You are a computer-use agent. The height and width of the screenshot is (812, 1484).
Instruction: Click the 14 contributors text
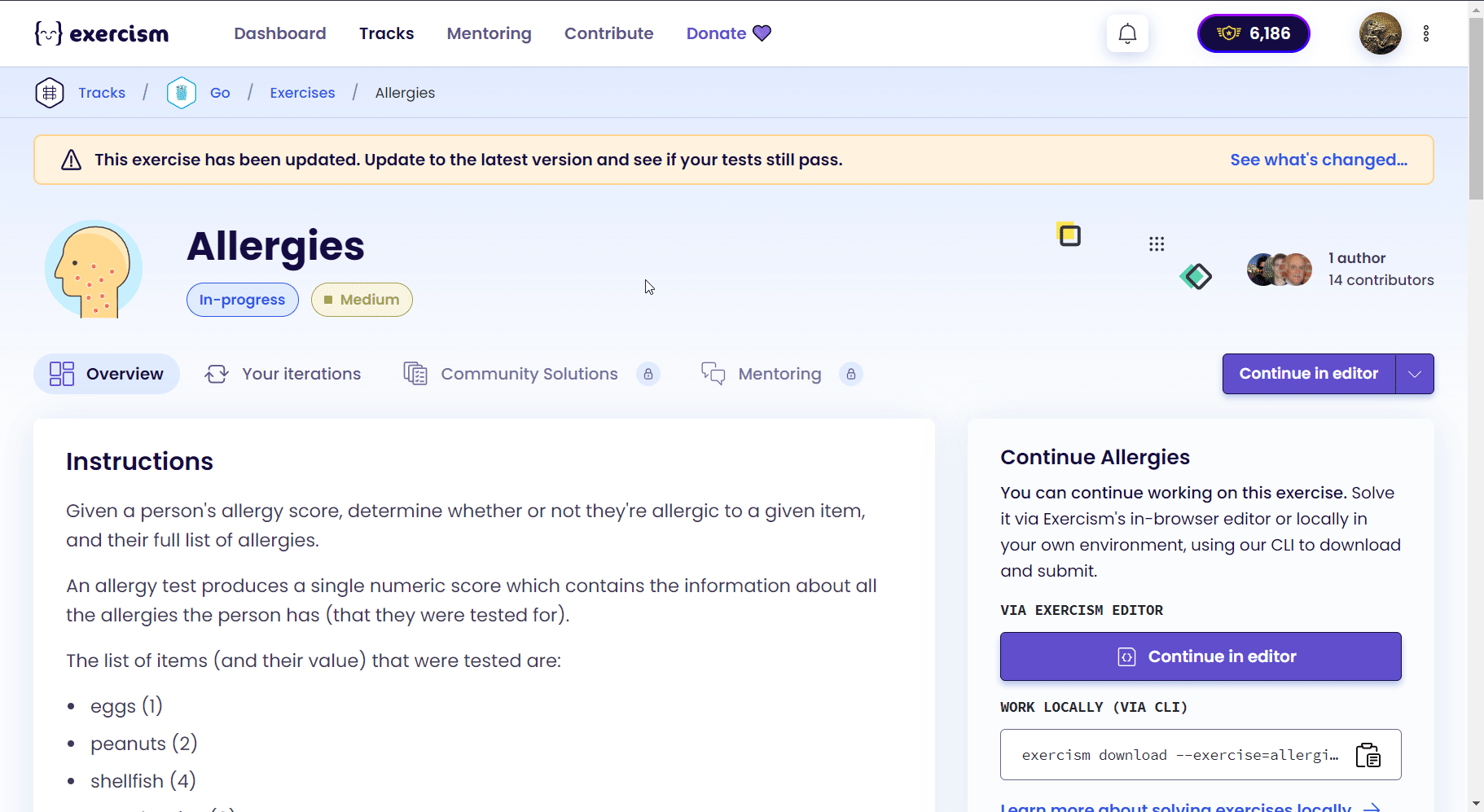pos(1381,280)
